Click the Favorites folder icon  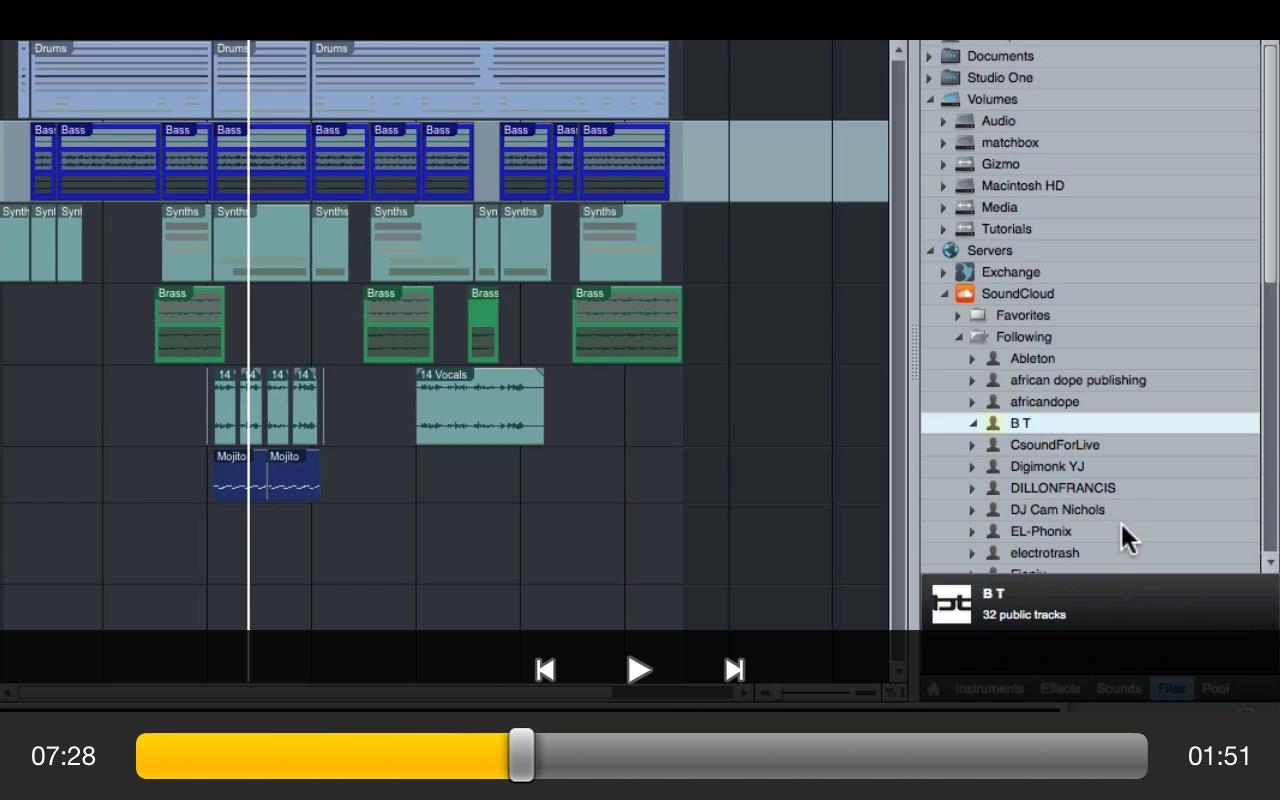pos(979,315)
